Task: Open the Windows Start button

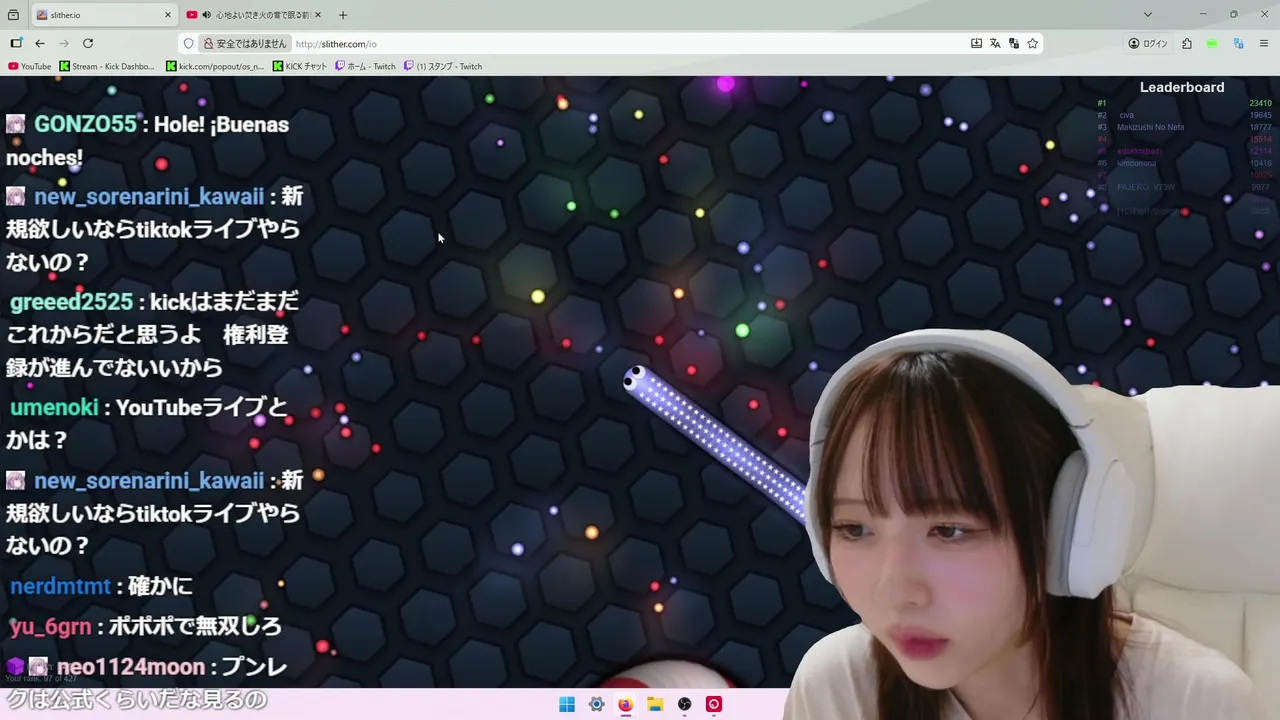Action: click(x=567, y=704)
